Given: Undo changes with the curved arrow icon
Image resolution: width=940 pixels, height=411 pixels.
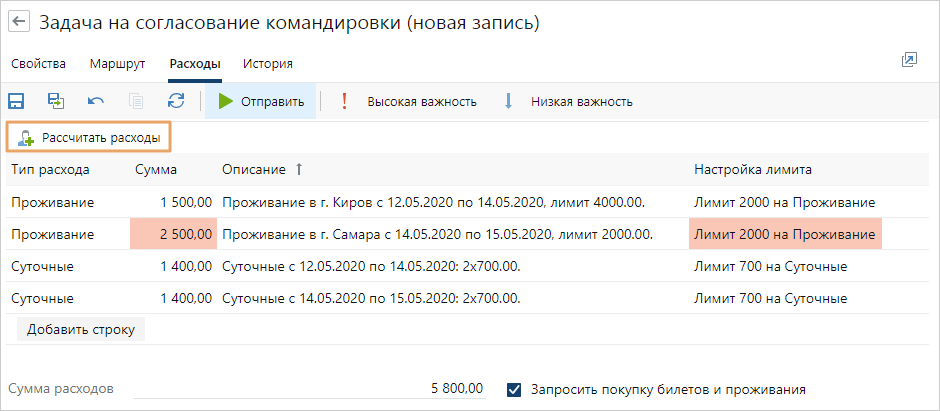Looking at the screenshot, I should click(96, 101).
